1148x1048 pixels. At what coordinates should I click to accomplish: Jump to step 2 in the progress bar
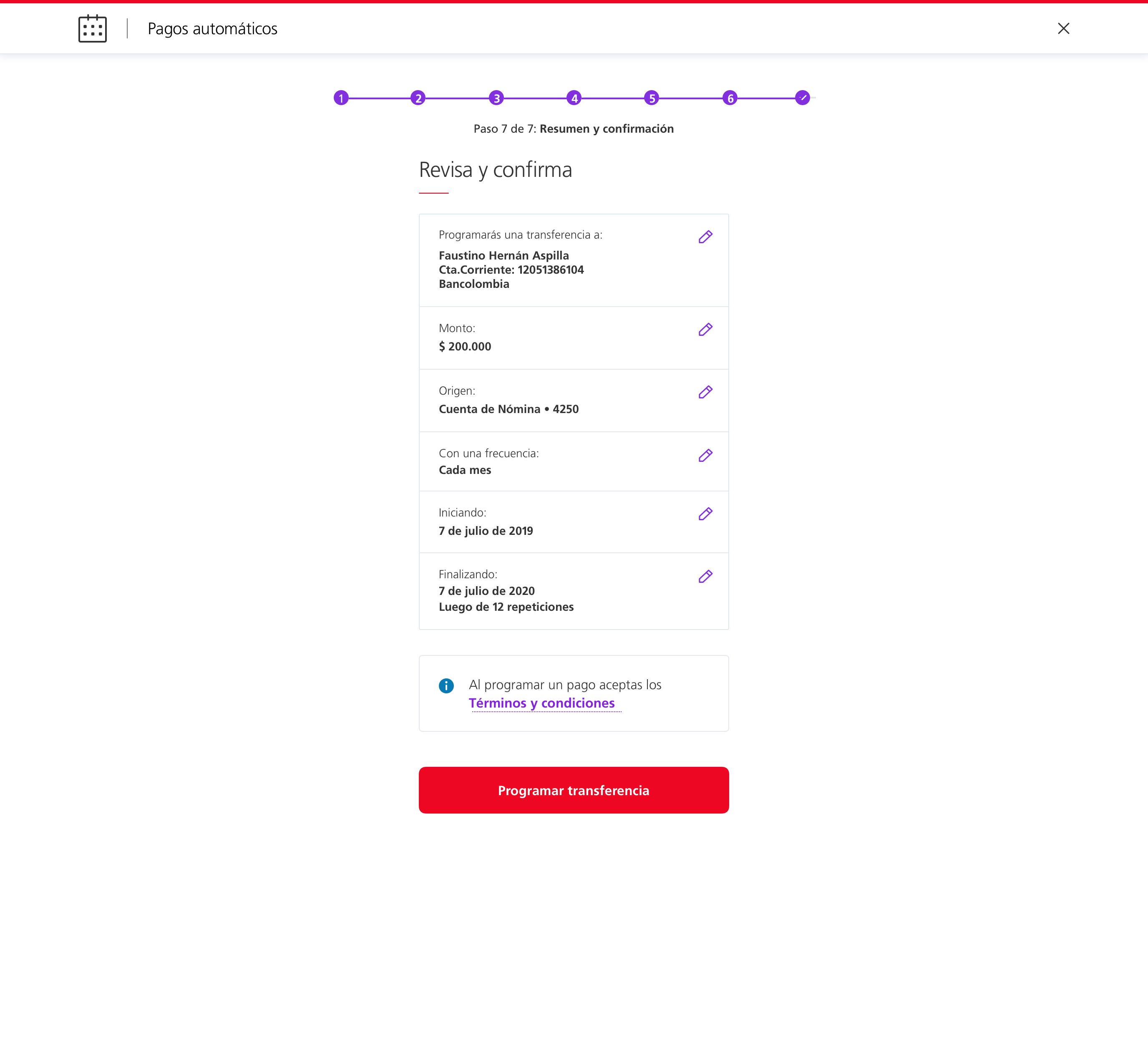pyautogui.click(x=418, y=98)
